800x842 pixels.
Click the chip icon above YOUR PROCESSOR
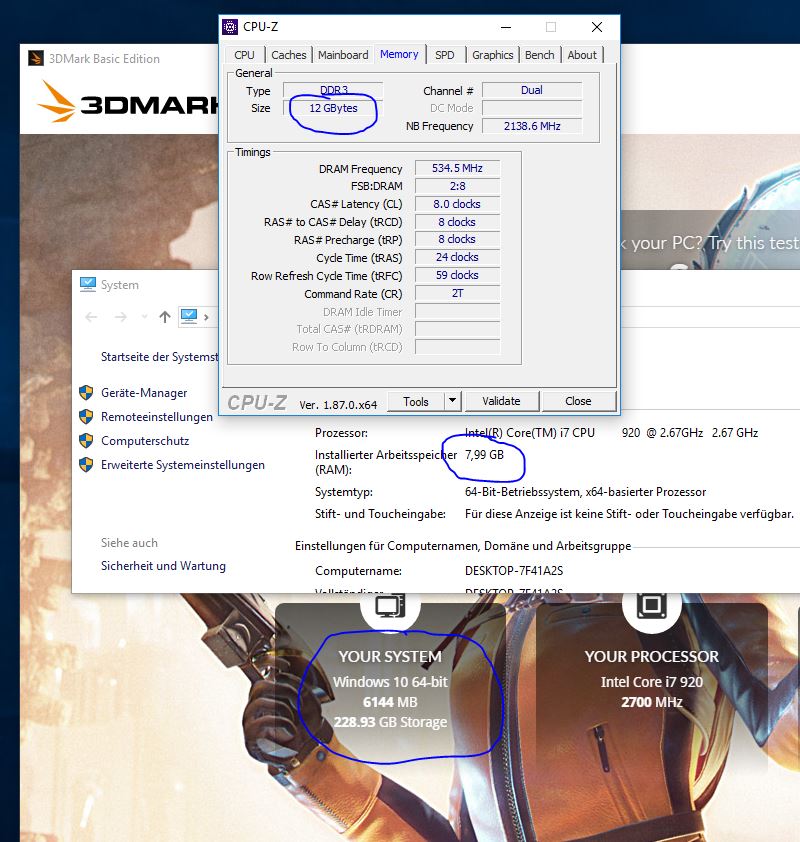pyautogui.click(x=652, y=607)
